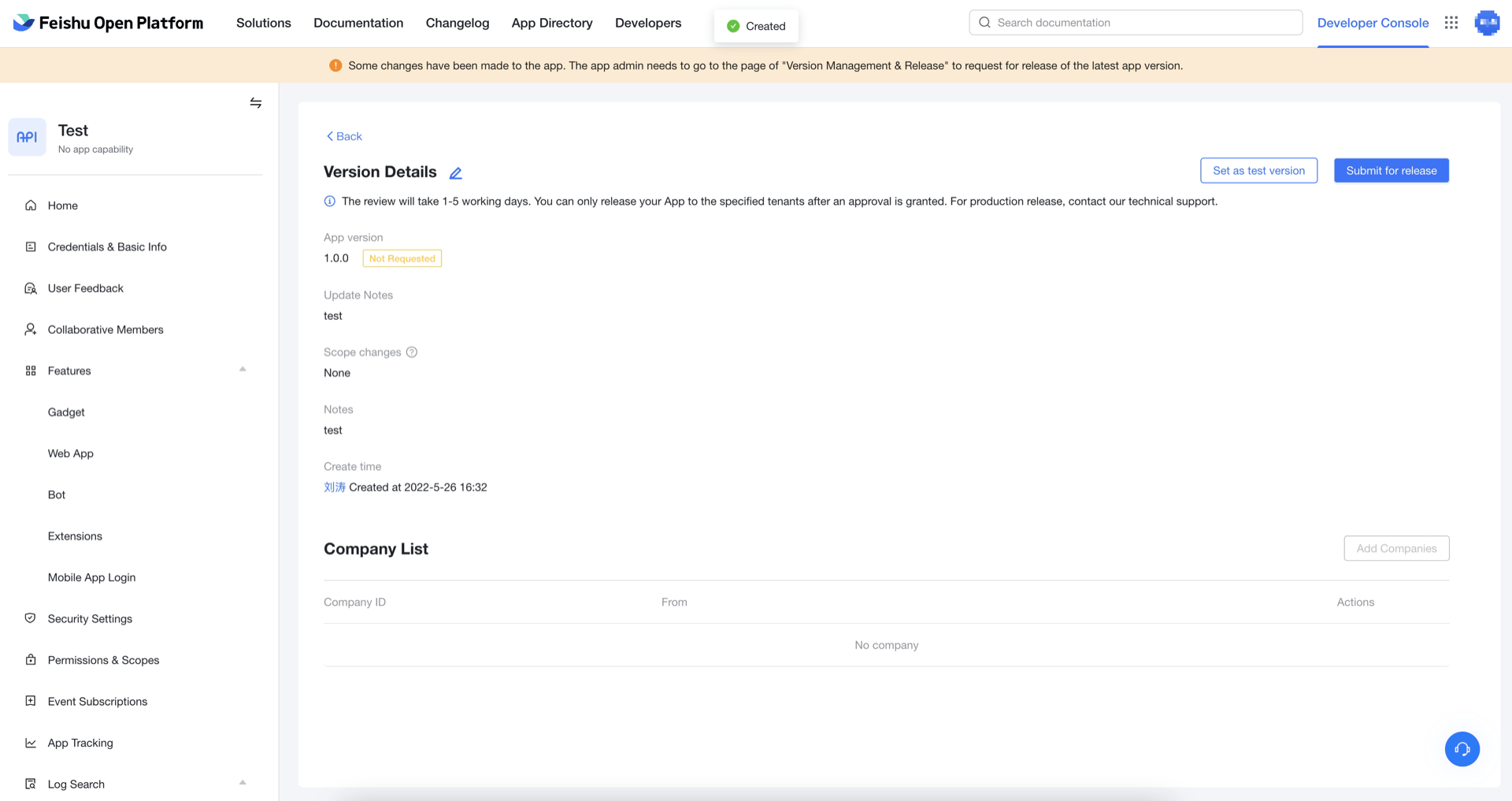This screenshot has width=1512, height=801.
Task: Click the Test app API icon
Action: coord(27,137)
